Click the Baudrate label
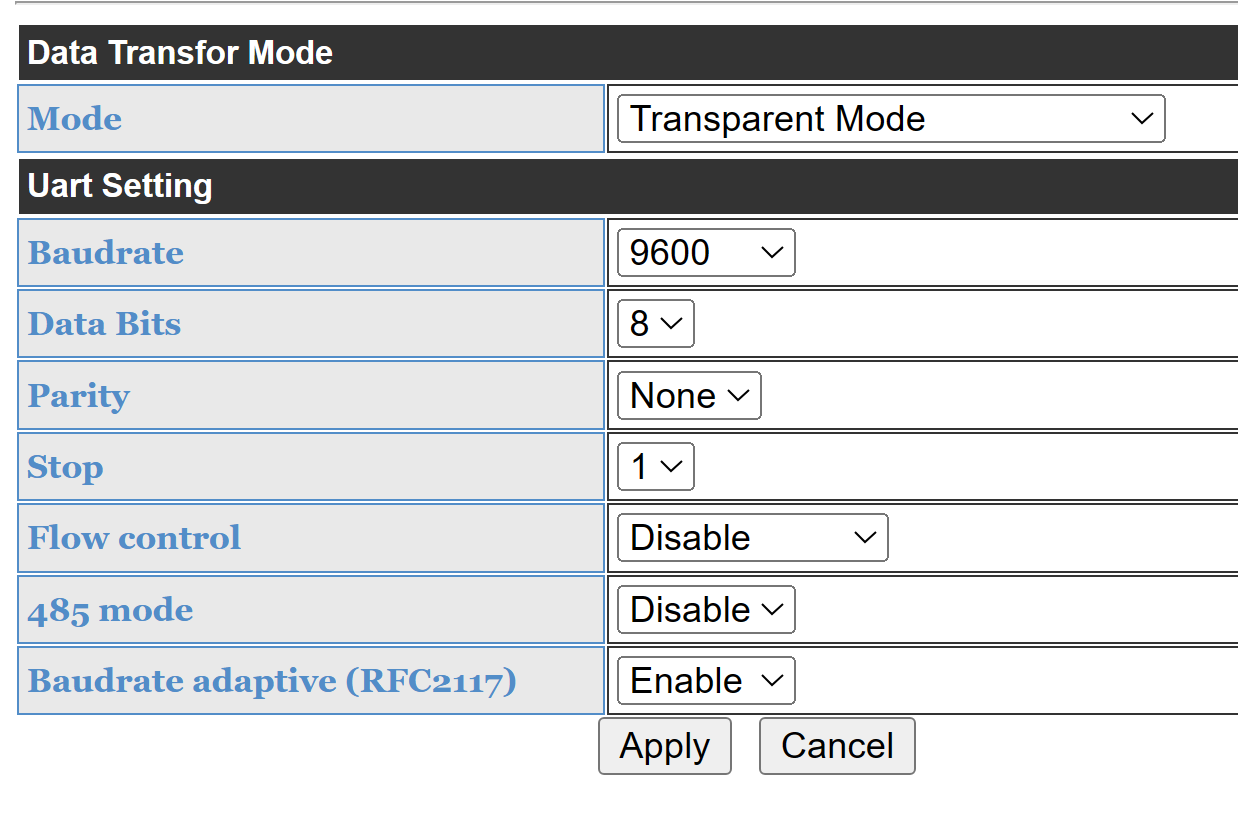1238x817 pixels. click(x=106, y=253)
